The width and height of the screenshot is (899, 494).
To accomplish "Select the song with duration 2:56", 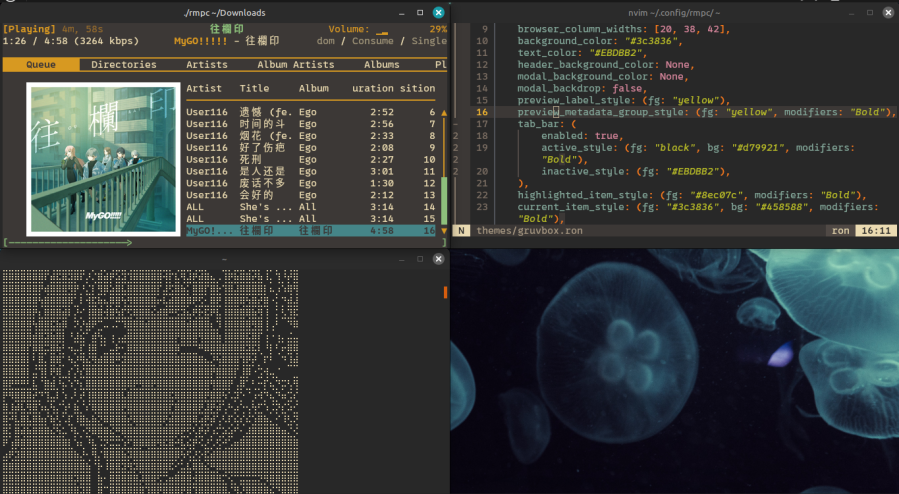I will click(311, 124).
